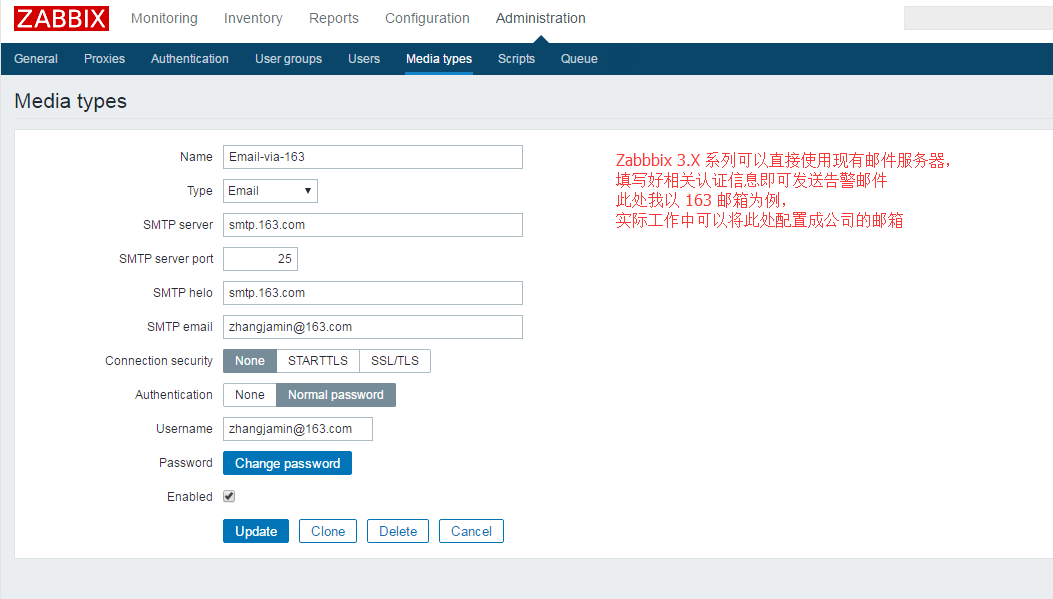Select the Media types tab
Image resolution: width=1053 pixels, height=599 pixels.
[439, 58]
